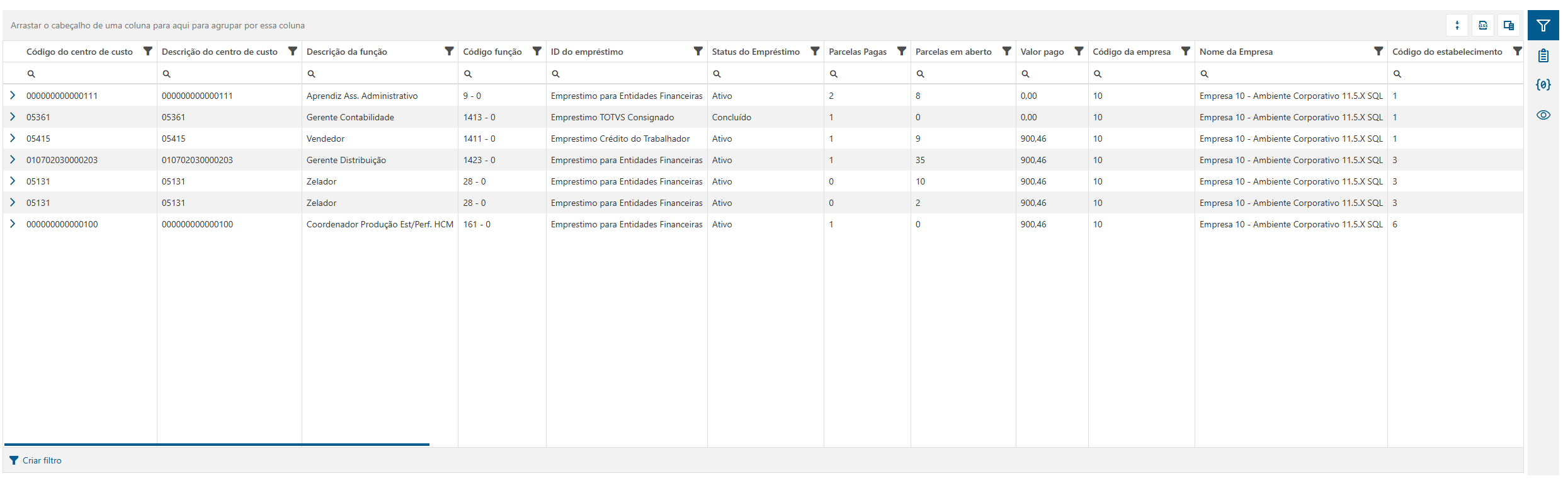Open header filter for Nome da Empresa
The width and height of the screenshot is (1568, 483).
[1378, 51]
